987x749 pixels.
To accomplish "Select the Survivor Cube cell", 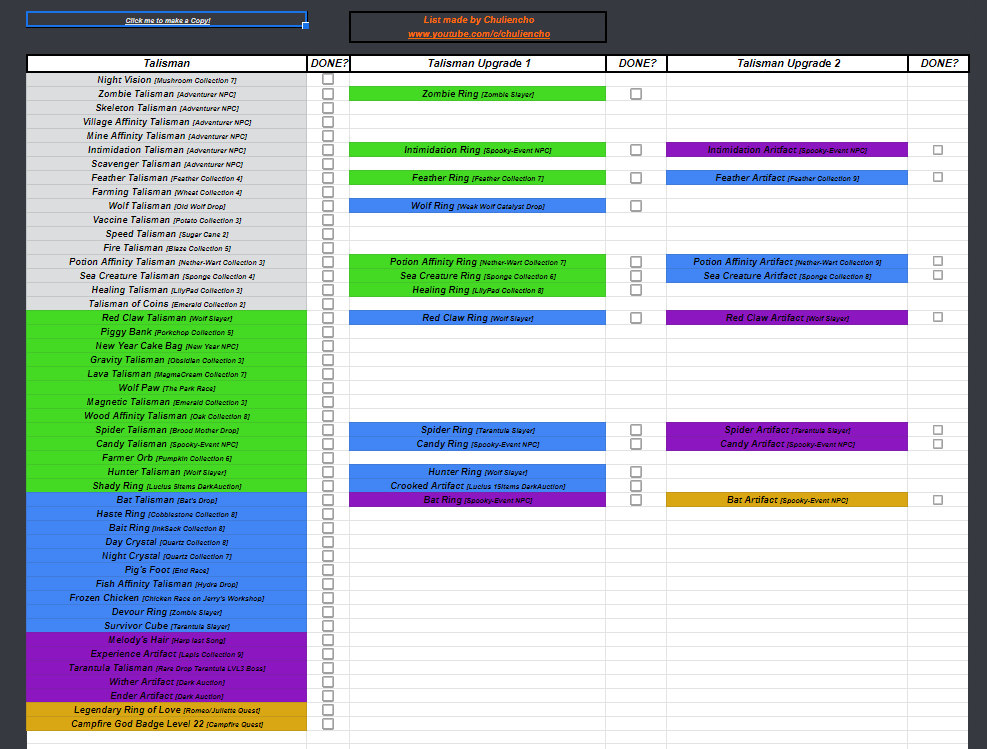I will click(167, 626).
